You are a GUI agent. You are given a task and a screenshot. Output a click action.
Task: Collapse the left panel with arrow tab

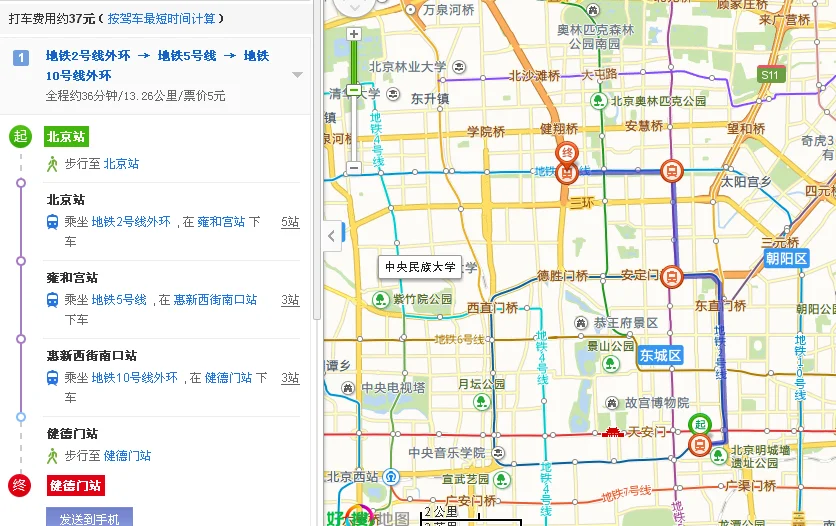click(x=332, y=236)
